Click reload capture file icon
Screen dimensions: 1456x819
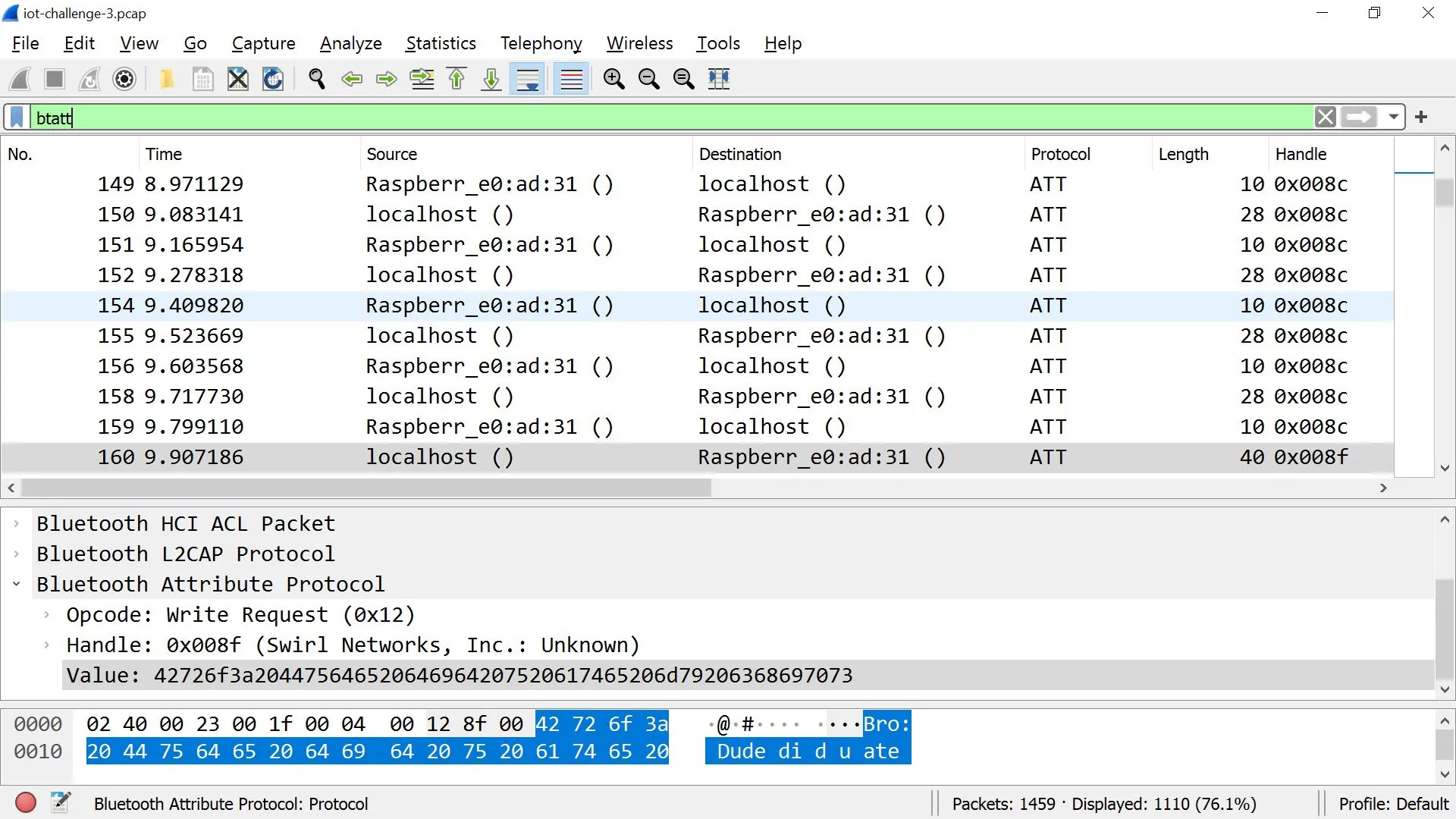coord(273,79)
